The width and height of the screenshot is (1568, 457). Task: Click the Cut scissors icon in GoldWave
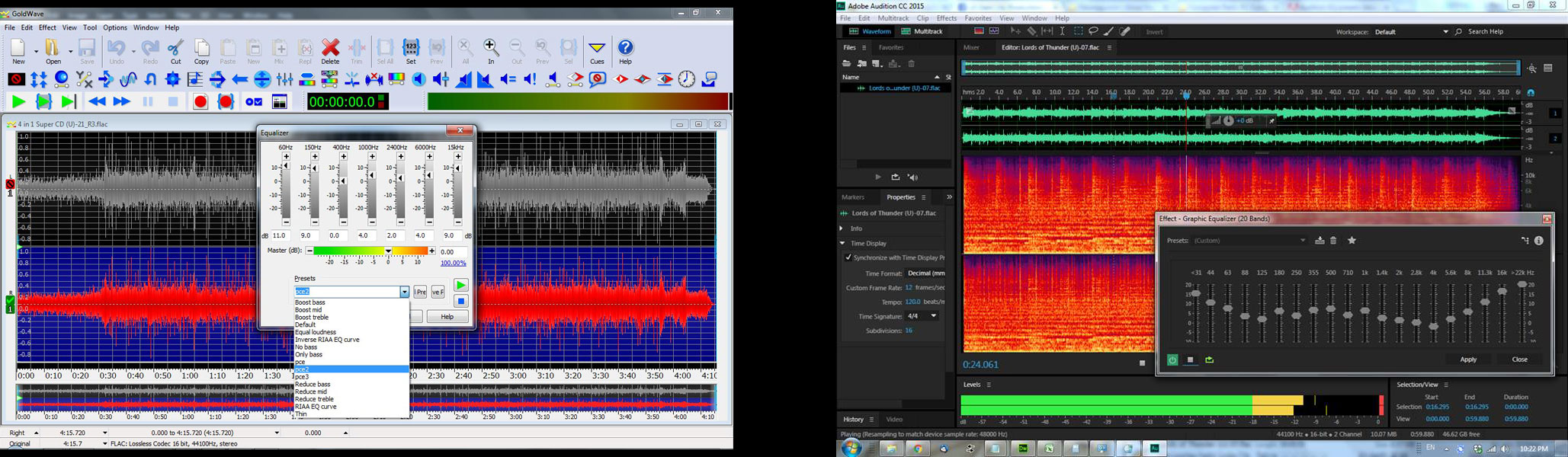click(176, 52)
